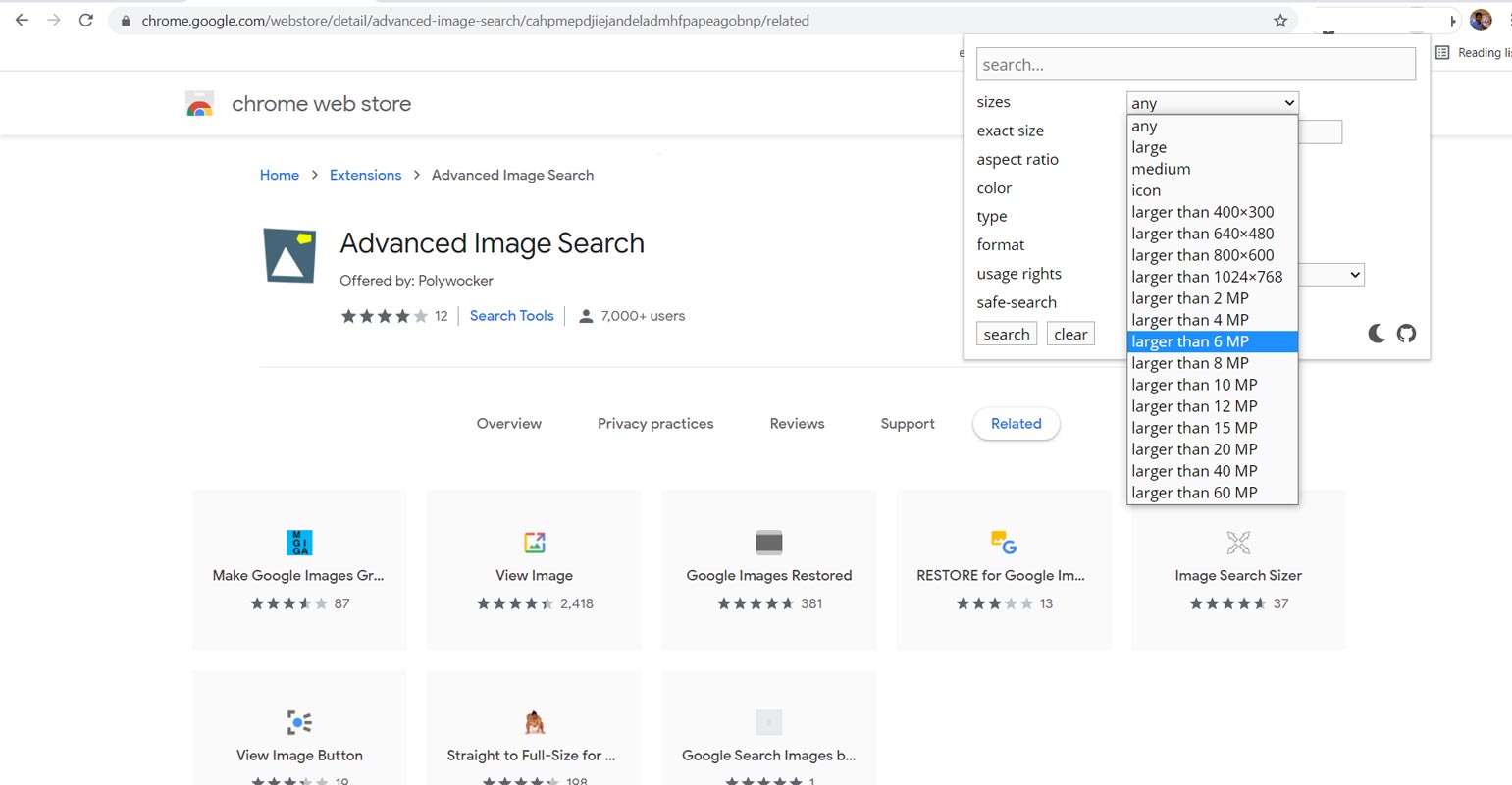Choose 'larger than 12 MP'
The height and width of the screenshot is (785, 1512).
(1213, 406)
